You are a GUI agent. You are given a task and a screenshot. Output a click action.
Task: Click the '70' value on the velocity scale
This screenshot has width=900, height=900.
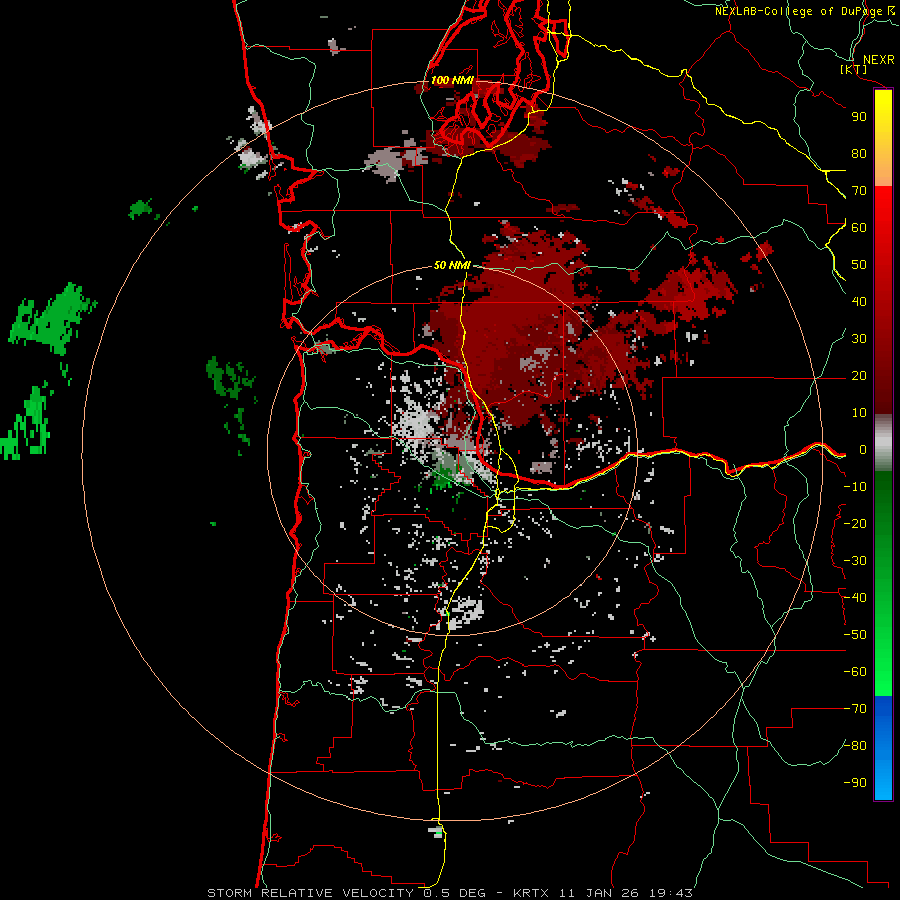859,191
